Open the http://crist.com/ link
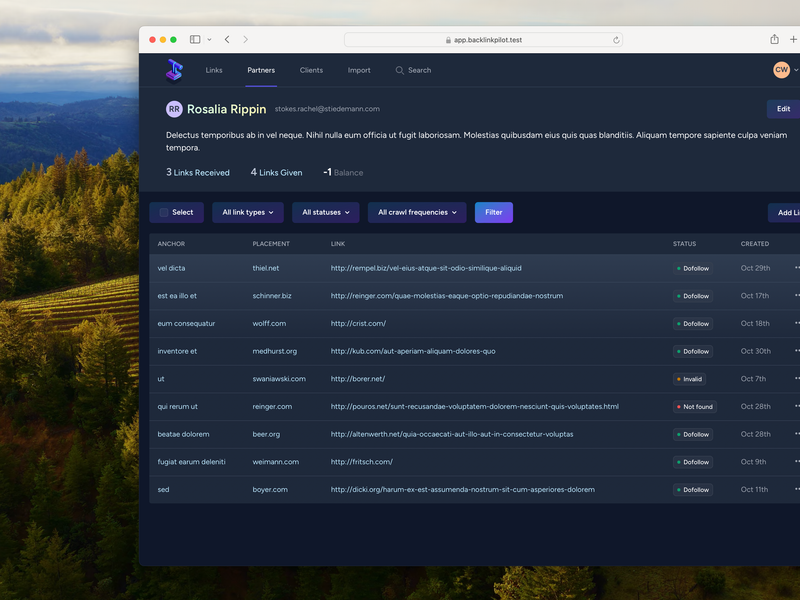This screenshot has height=600, width=800. [358, 323]
